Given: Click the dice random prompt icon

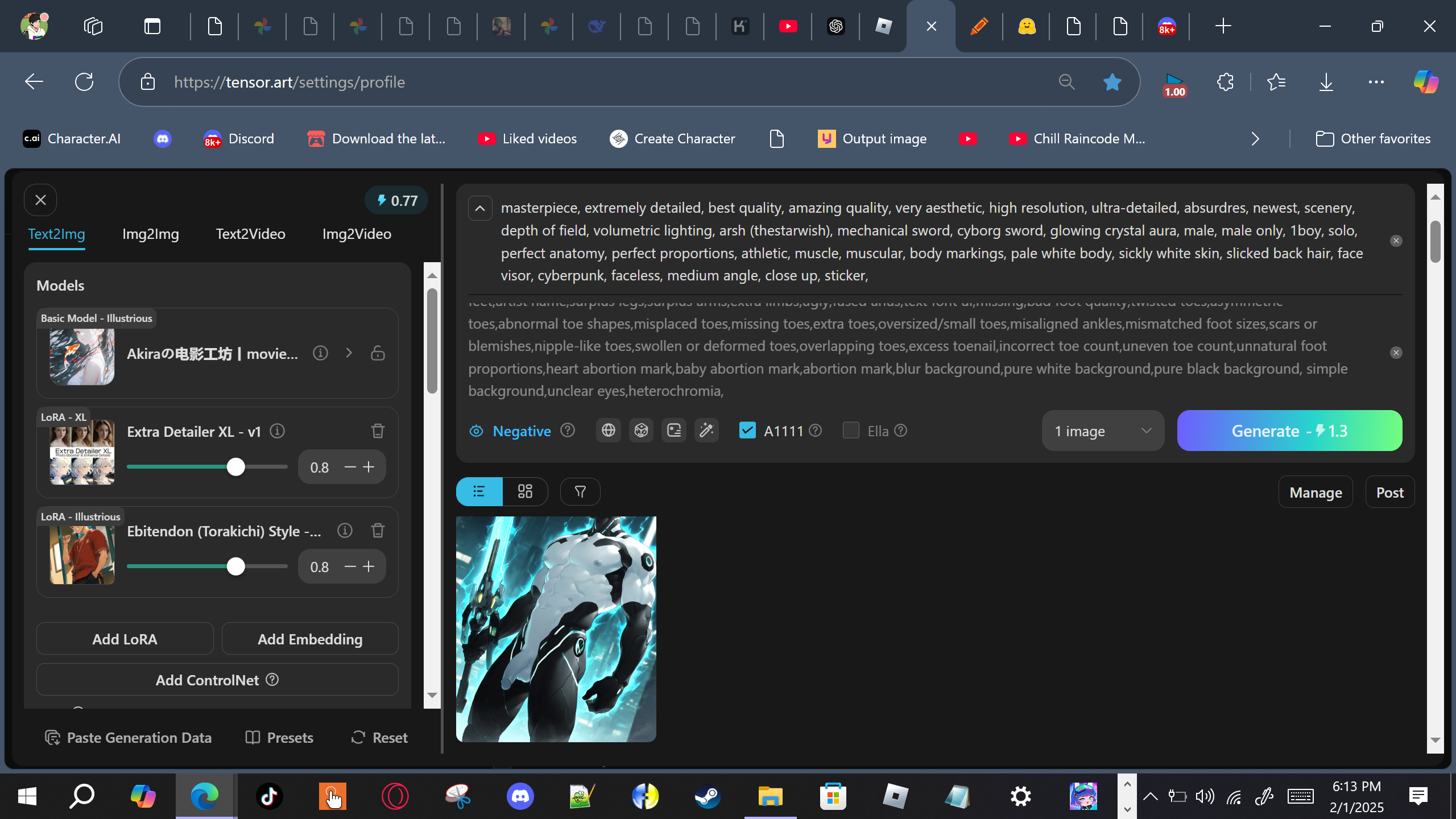Looking at the screenshot, I should [x=641, y=431].
